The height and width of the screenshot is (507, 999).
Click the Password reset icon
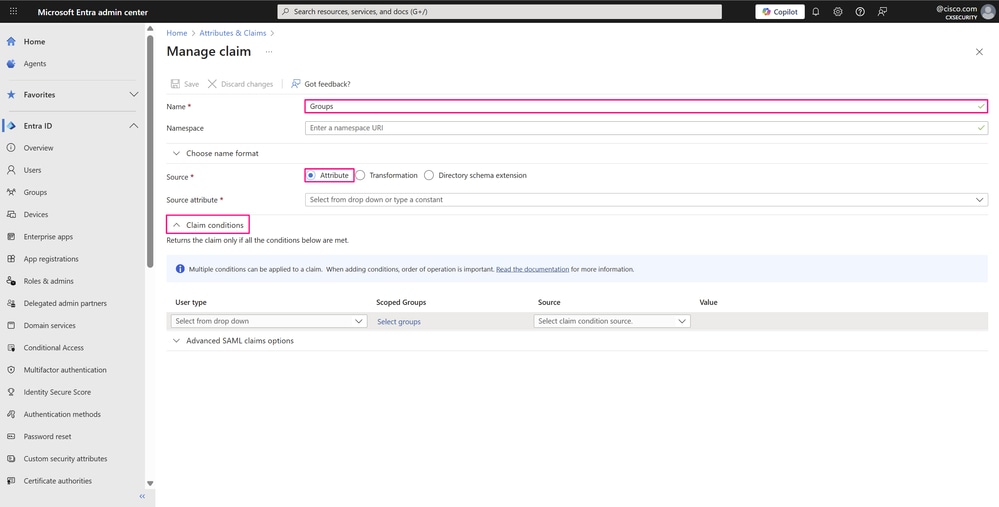tap(11, 436)
